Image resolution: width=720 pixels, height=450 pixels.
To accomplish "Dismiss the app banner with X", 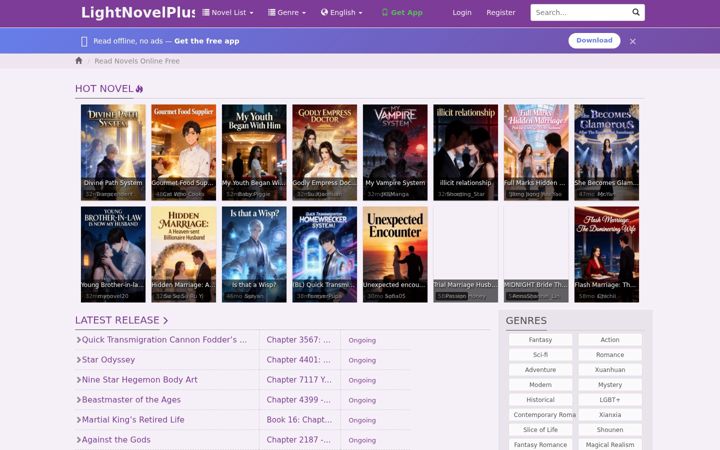I will point(632,41).
